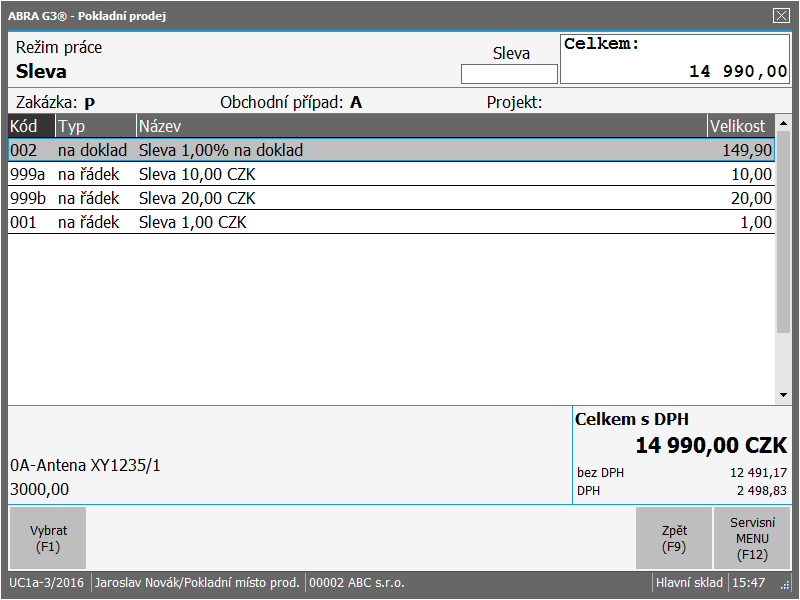Click the window resize grip icon
The width and height of the screenshot is (800, 600).
click(x=785, y=585)
